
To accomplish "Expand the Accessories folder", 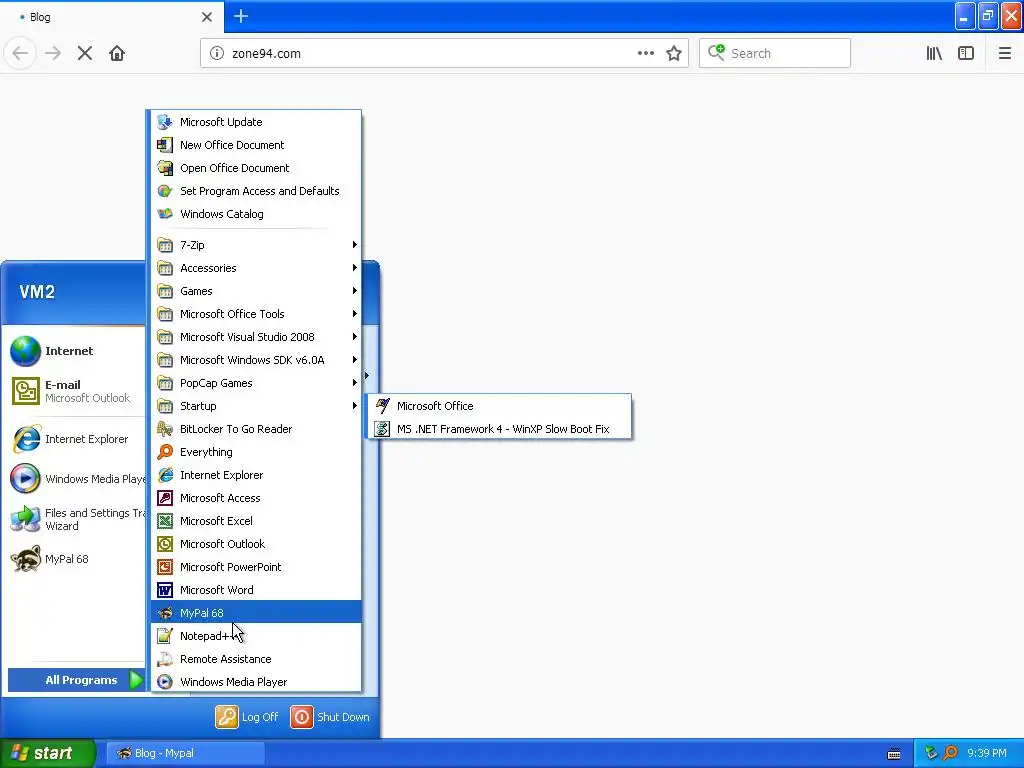I will click(x=256, y=268).
